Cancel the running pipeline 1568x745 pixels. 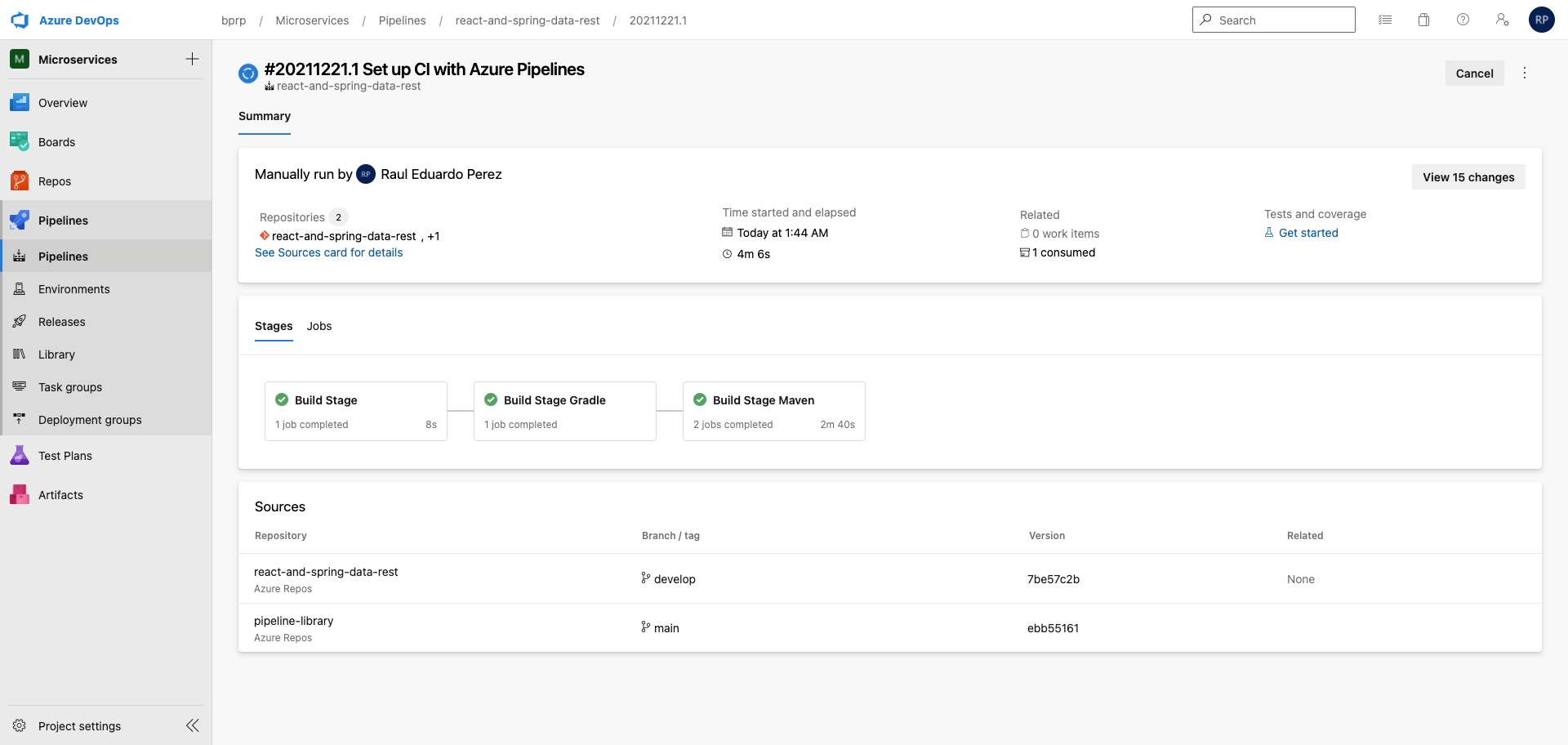(x=1474, y=74)
